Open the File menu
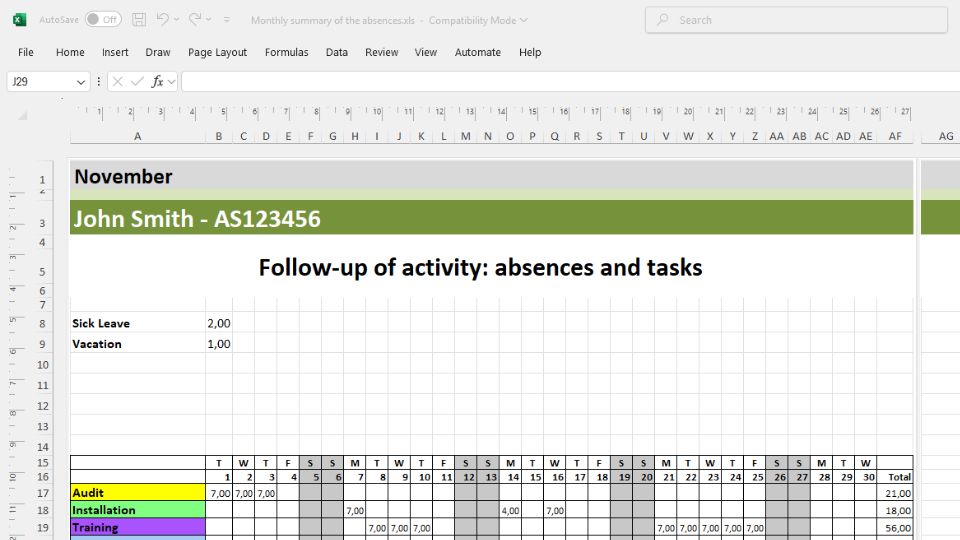The height and width of the screenshot is (540, 960). (x=26, y=52)
